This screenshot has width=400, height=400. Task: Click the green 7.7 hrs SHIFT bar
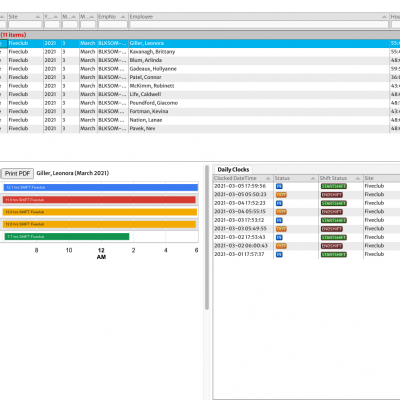[x=66, y=237]
